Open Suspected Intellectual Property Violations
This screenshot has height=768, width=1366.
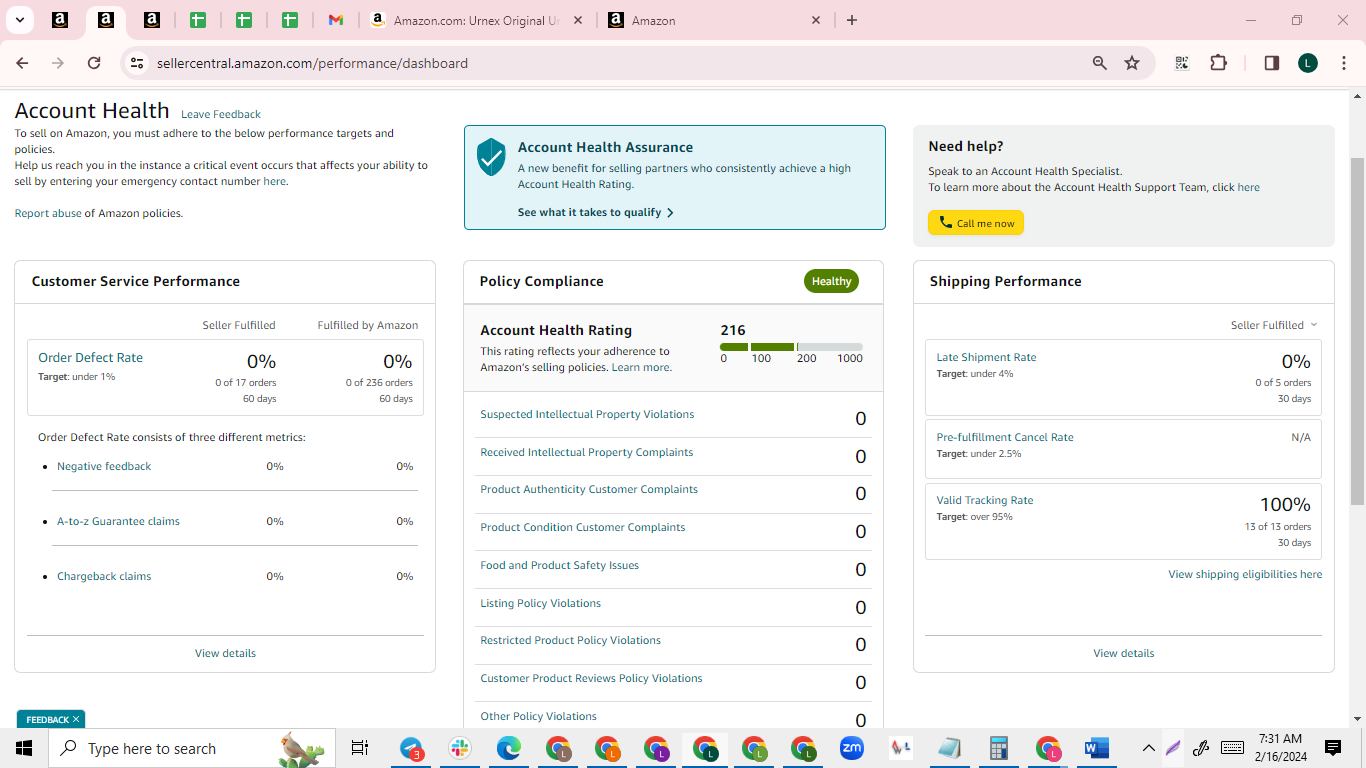[587, 414]
